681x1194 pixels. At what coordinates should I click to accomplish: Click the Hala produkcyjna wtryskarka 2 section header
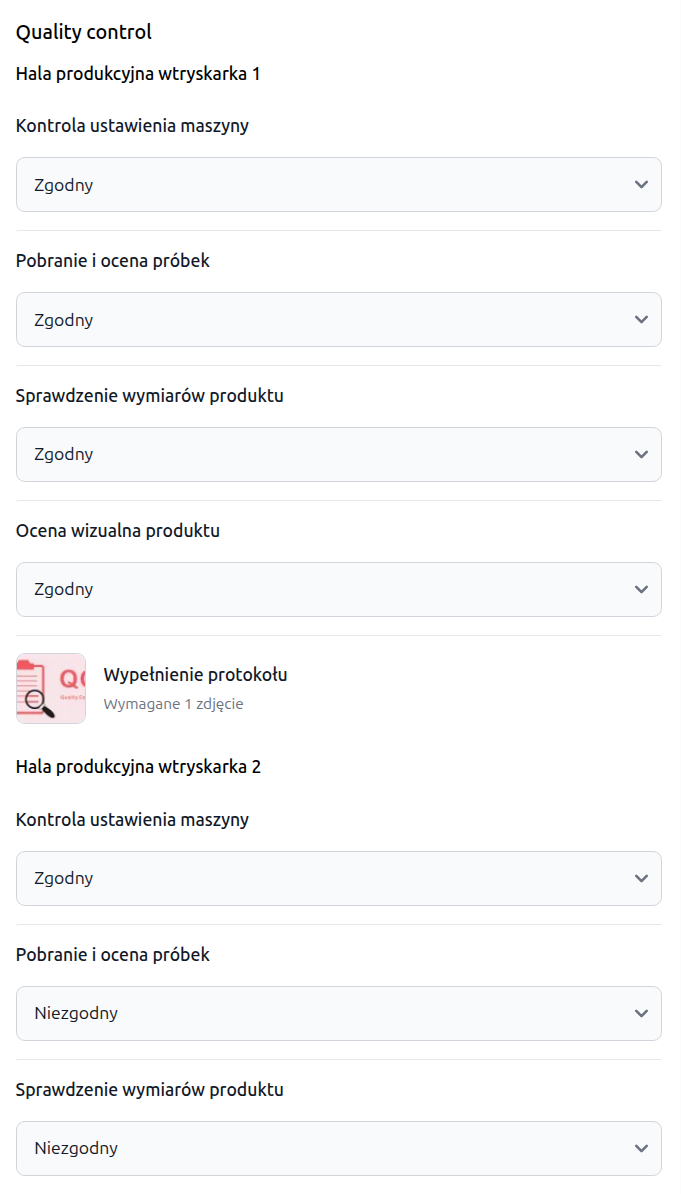(138, 767)
